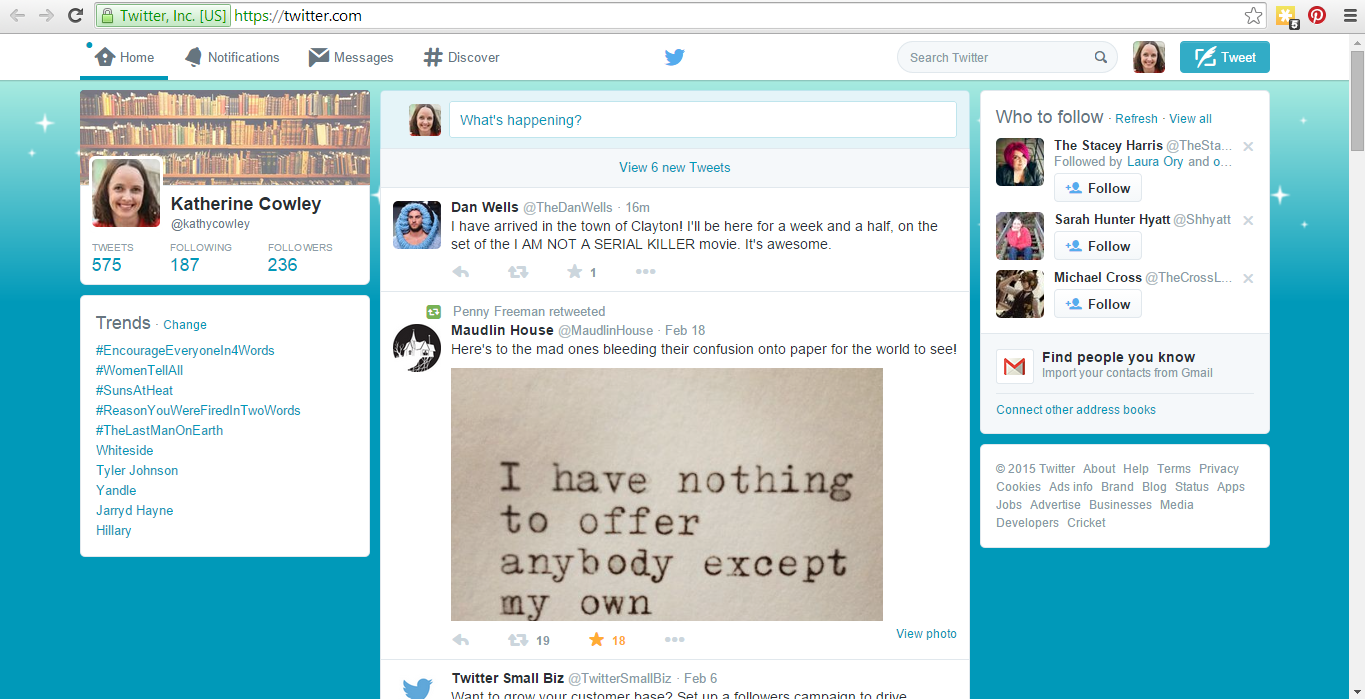Viewport: 1365px width, 699px height.
Task: Click View 6 new Tweets bar
Action: [675, 168]
